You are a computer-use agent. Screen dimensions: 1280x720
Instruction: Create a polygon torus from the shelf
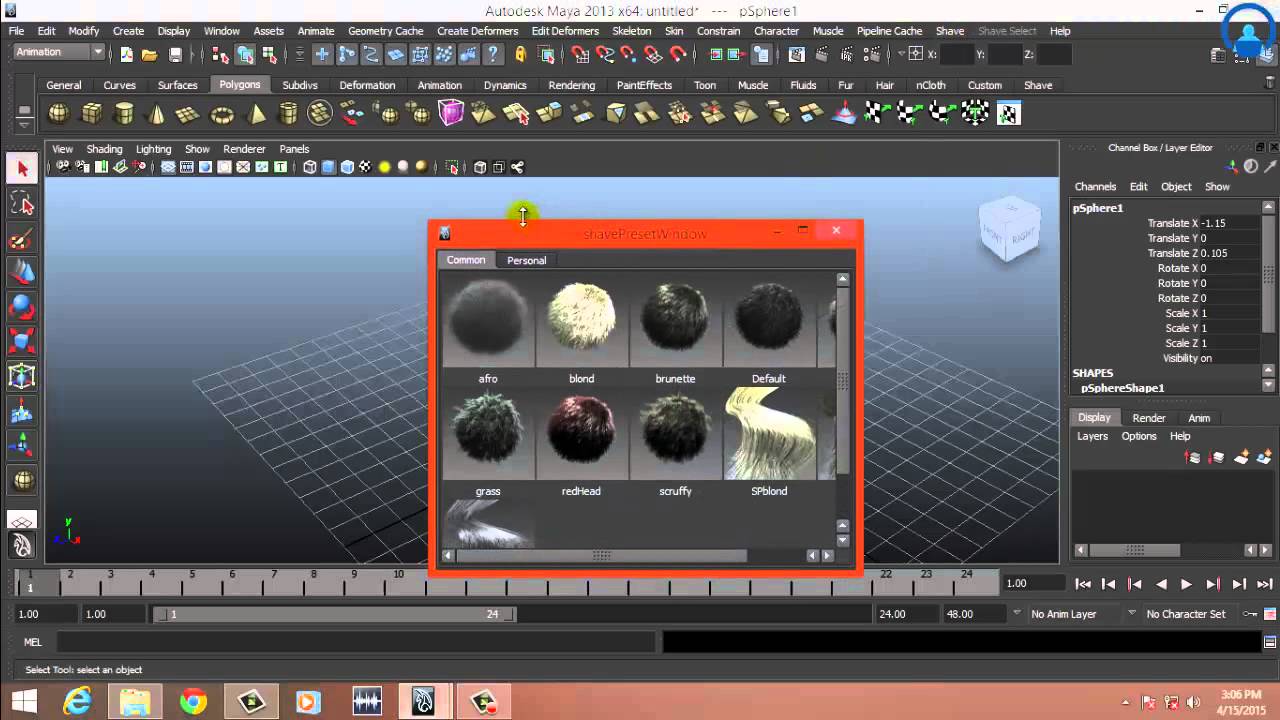click(x=222, y=114)
